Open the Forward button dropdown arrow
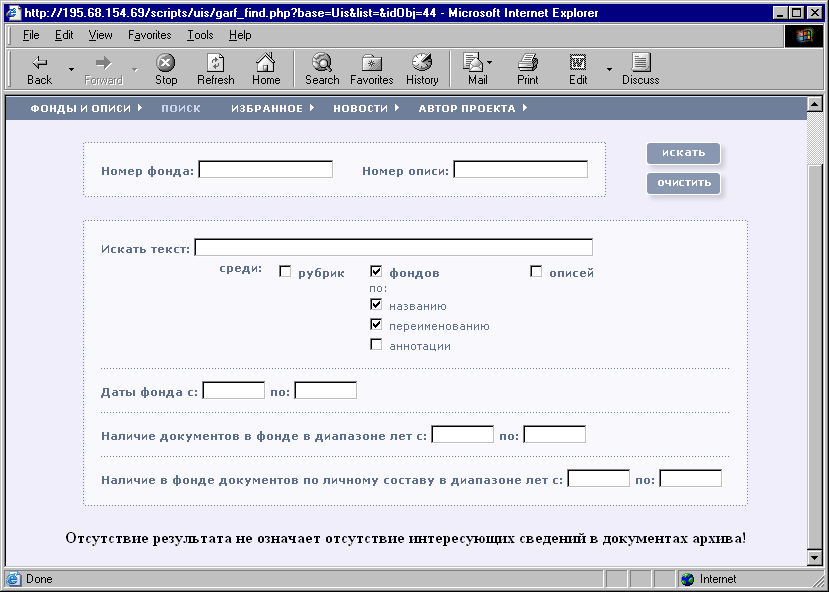Image resolution: width=829 pixels, height=592 pixels. click(135, 69)
